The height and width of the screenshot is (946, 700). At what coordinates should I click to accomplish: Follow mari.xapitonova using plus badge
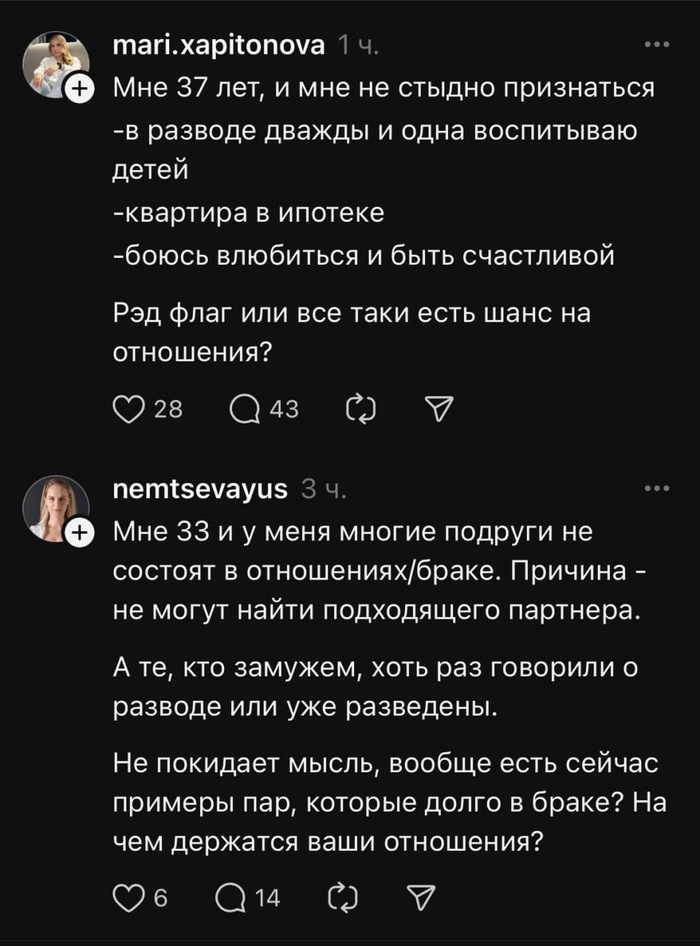pos(79,90)
